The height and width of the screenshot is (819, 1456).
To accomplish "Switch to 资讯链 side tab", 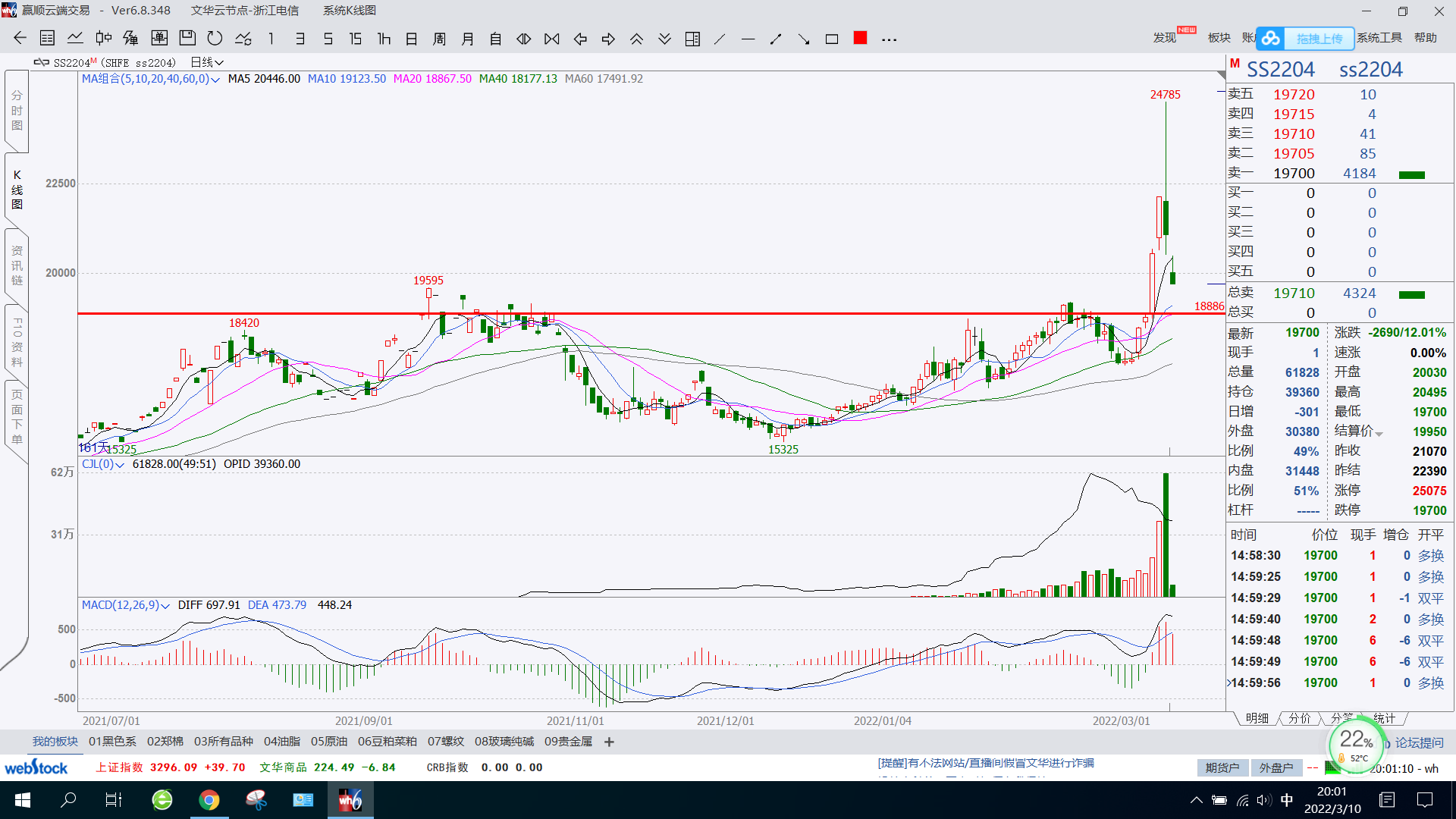I will [17, 265].
